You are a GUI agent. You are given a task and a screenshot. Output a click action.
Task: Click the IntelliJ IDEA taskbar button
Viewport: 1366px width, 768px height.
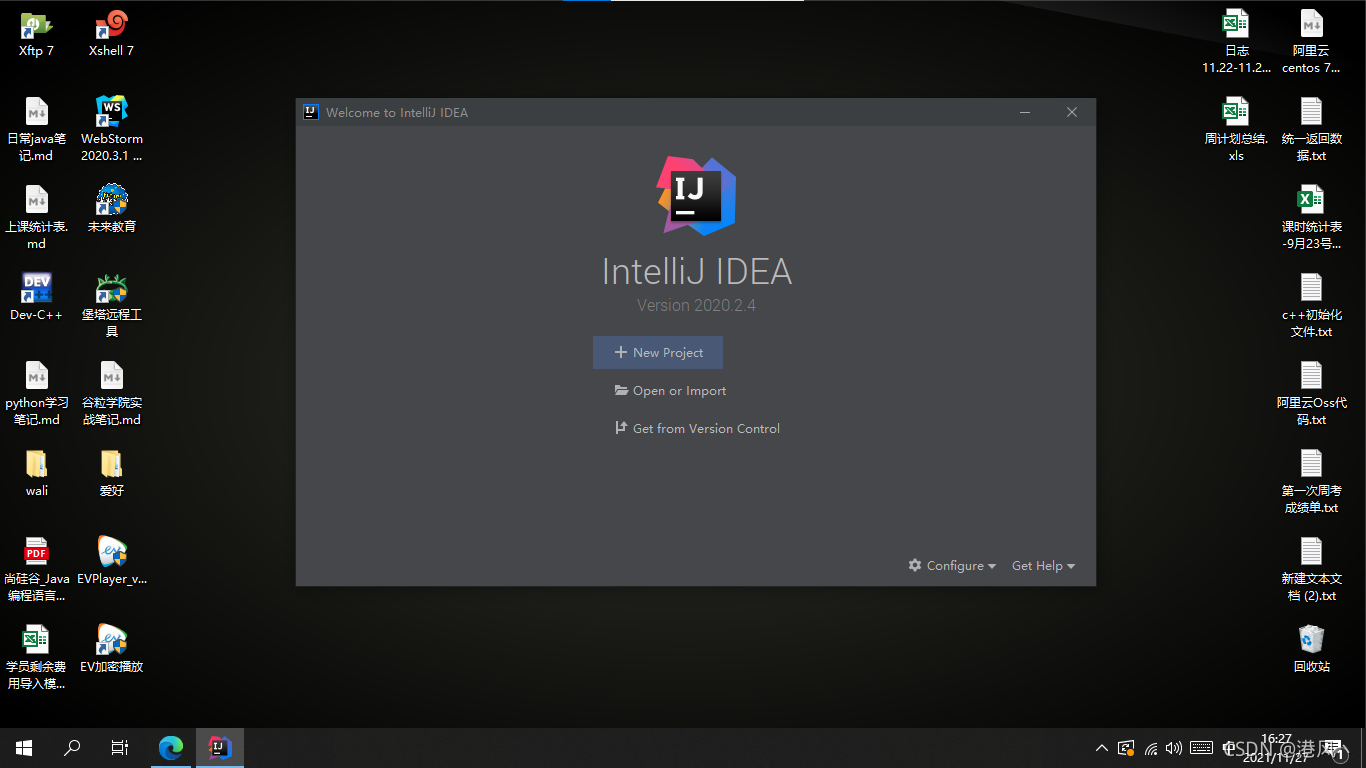pos(220,748)
